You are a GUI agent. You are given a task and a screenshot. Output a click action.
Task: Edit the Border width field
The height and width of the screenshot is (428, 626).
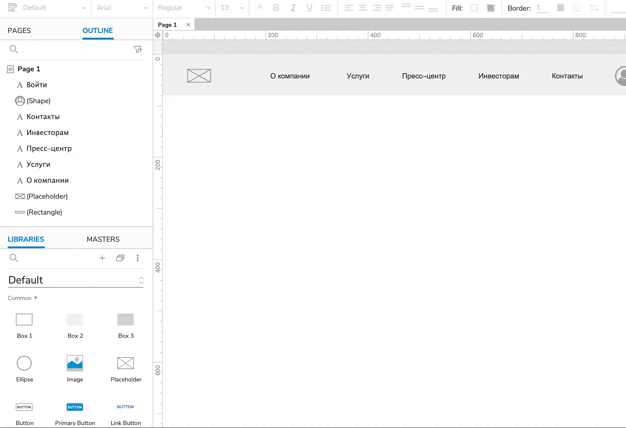pos(543,8)
